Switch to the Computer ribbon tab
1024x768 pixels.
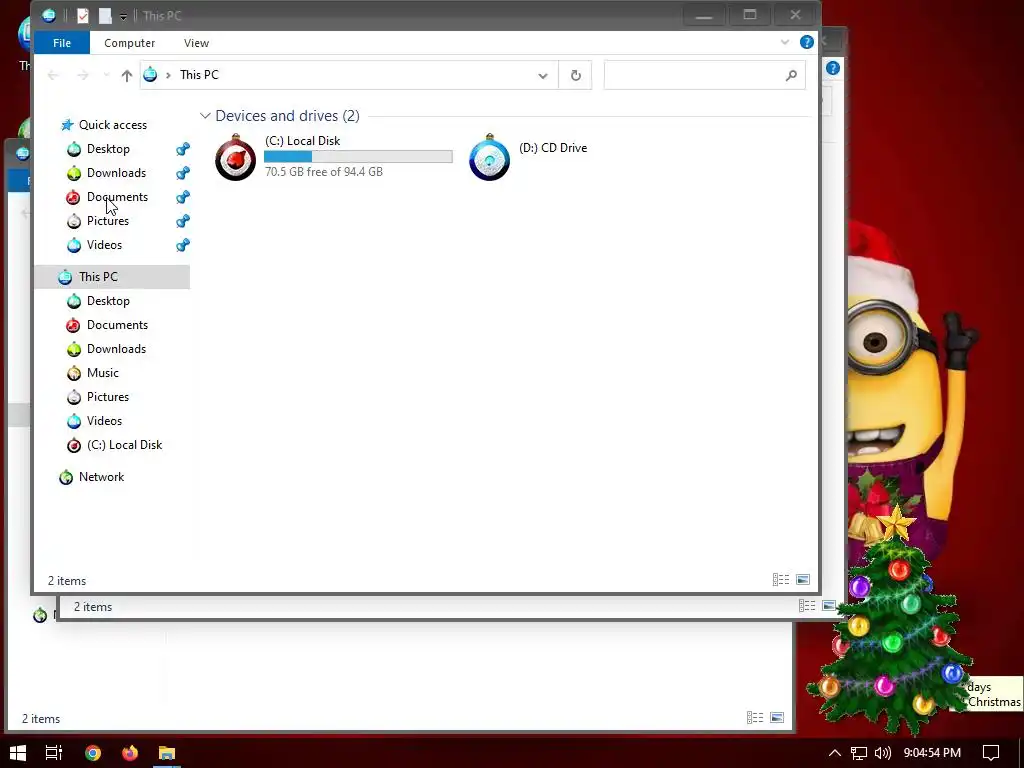[129, 43]
